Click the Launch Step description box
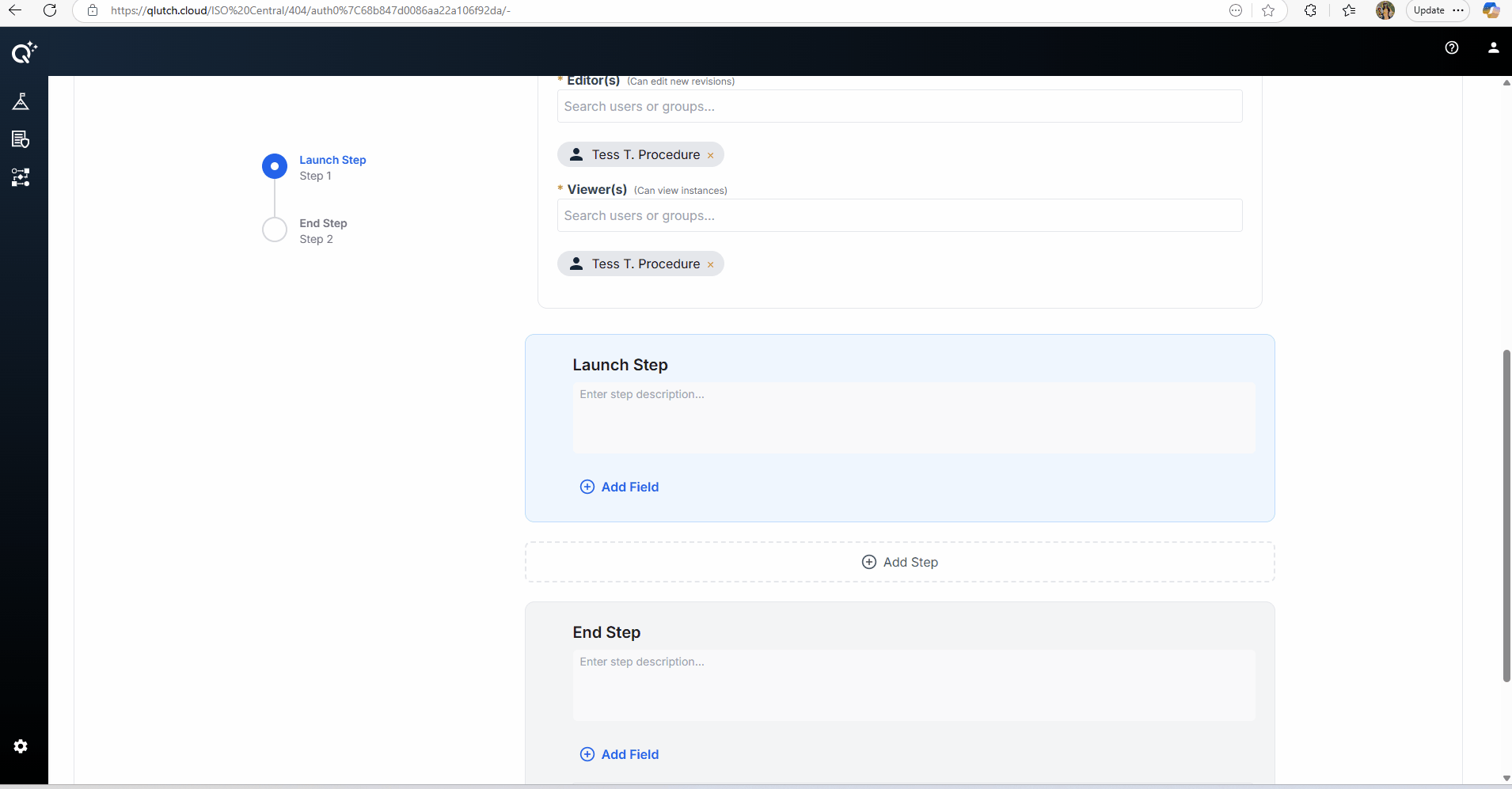Screen dimensions: 1512x789 [x=914, y=419]
